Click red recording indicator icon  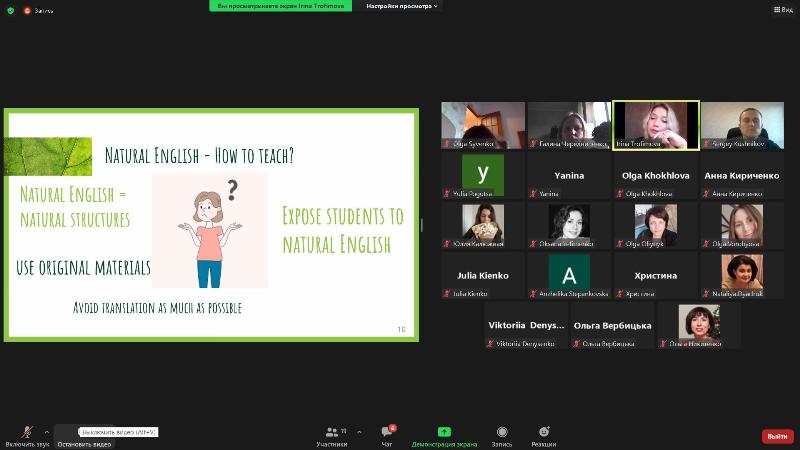pyautogui.click(x=27, y=10)
